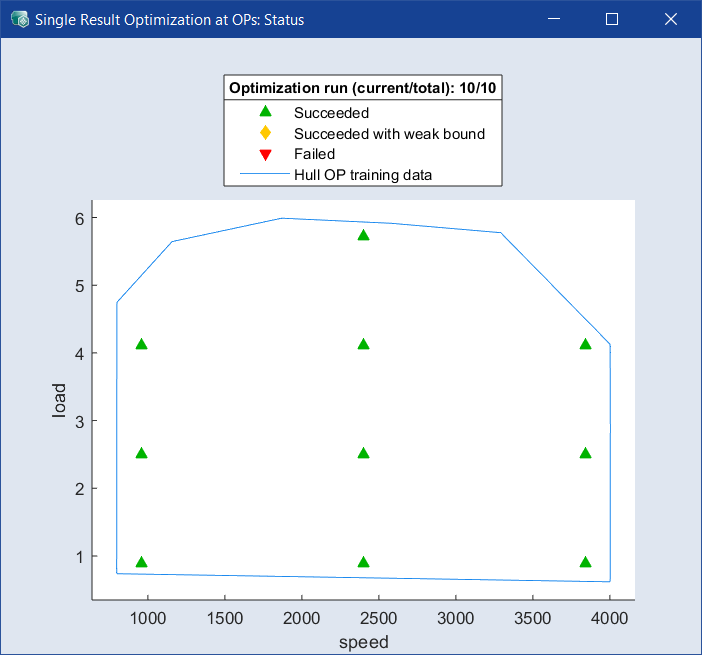702x655 pixels.
Task: Maximize the Status window
Action: coord(612,19)
